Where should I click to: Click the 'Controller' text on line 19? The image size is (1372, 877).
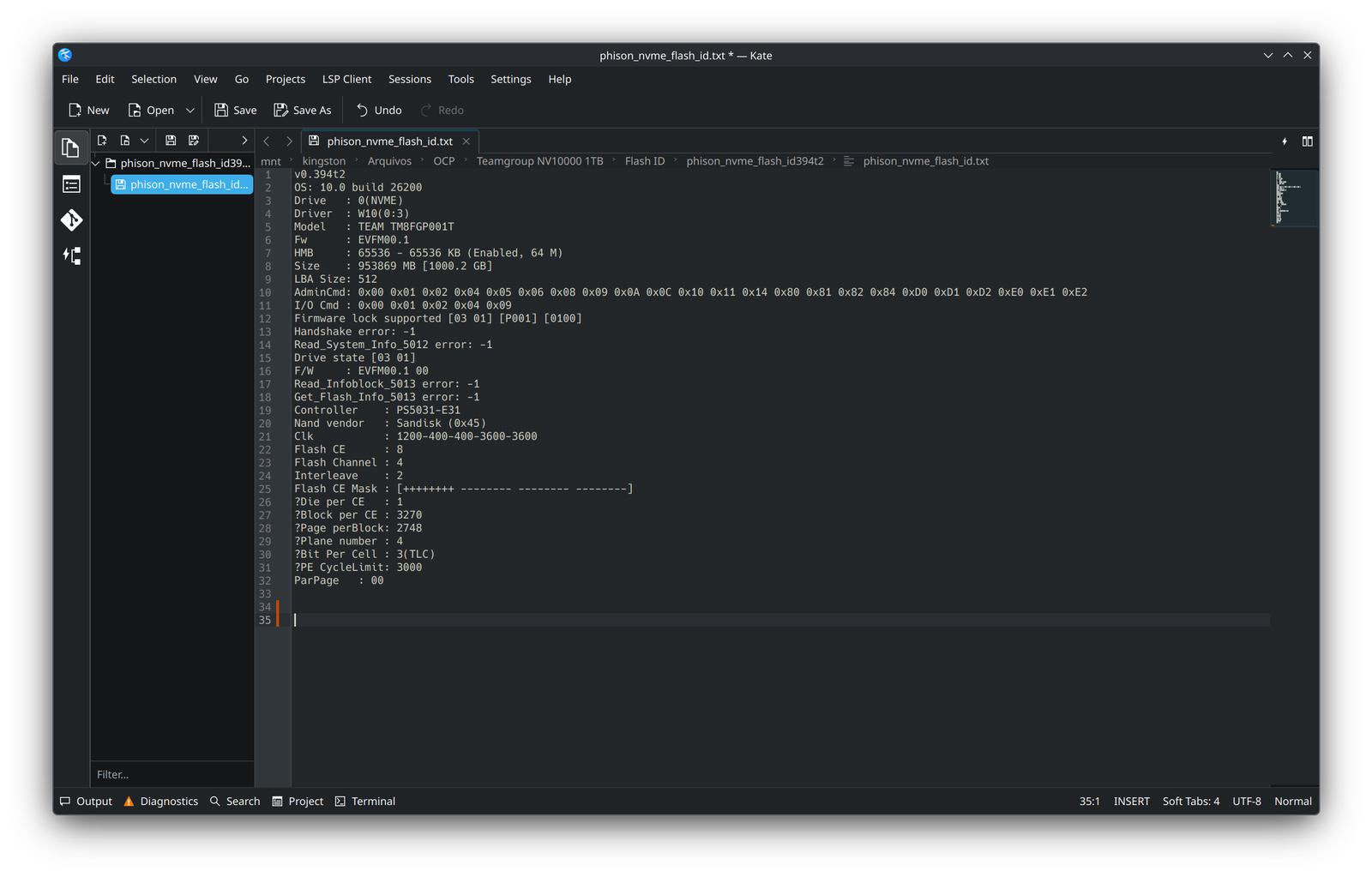click(326, 411)
